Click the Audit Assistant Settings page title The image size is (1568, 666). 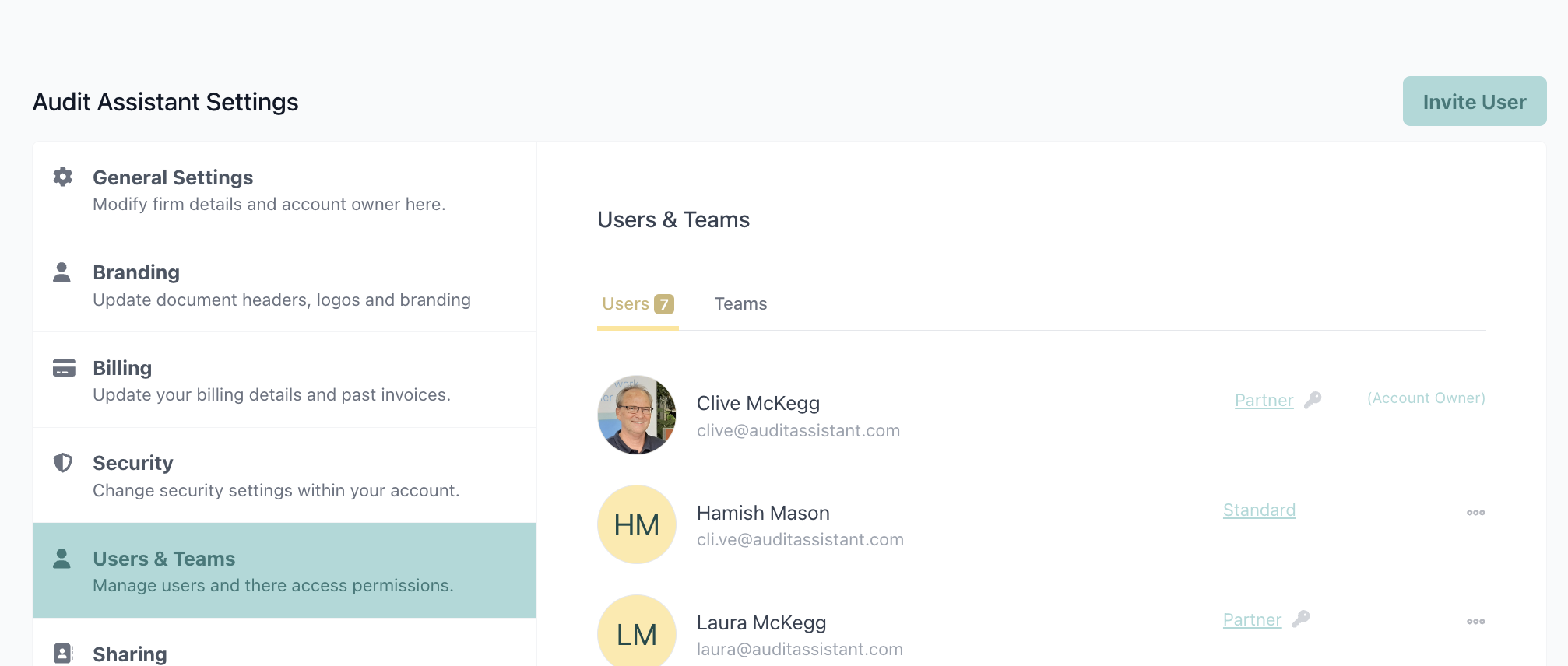165,102
